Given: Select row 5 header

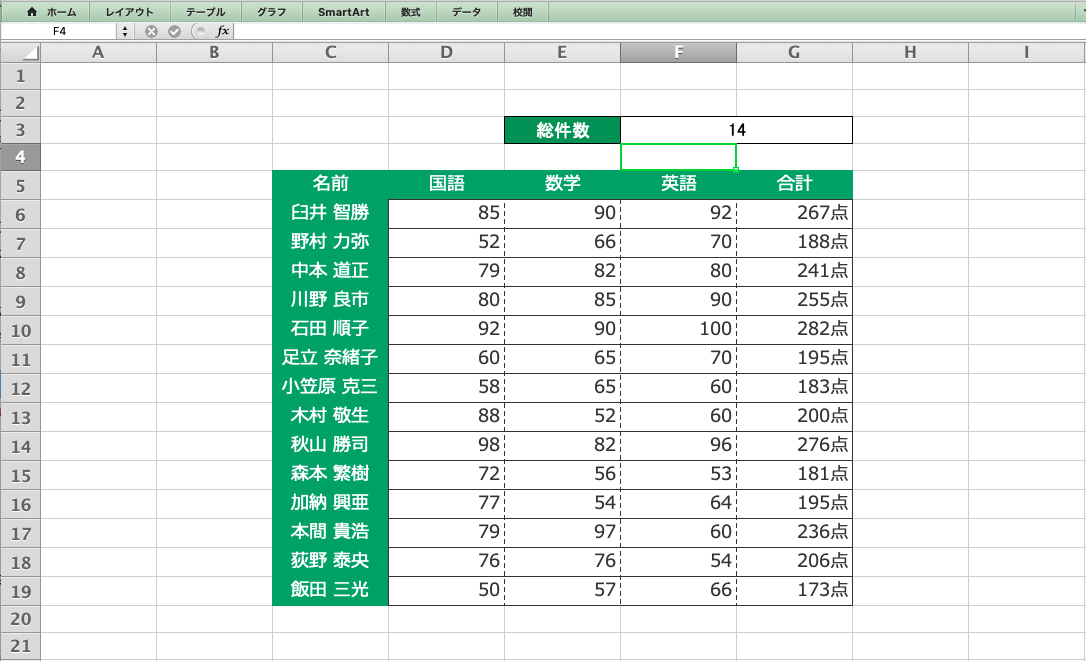Looking at the screenshot, I should pos(20,186).
